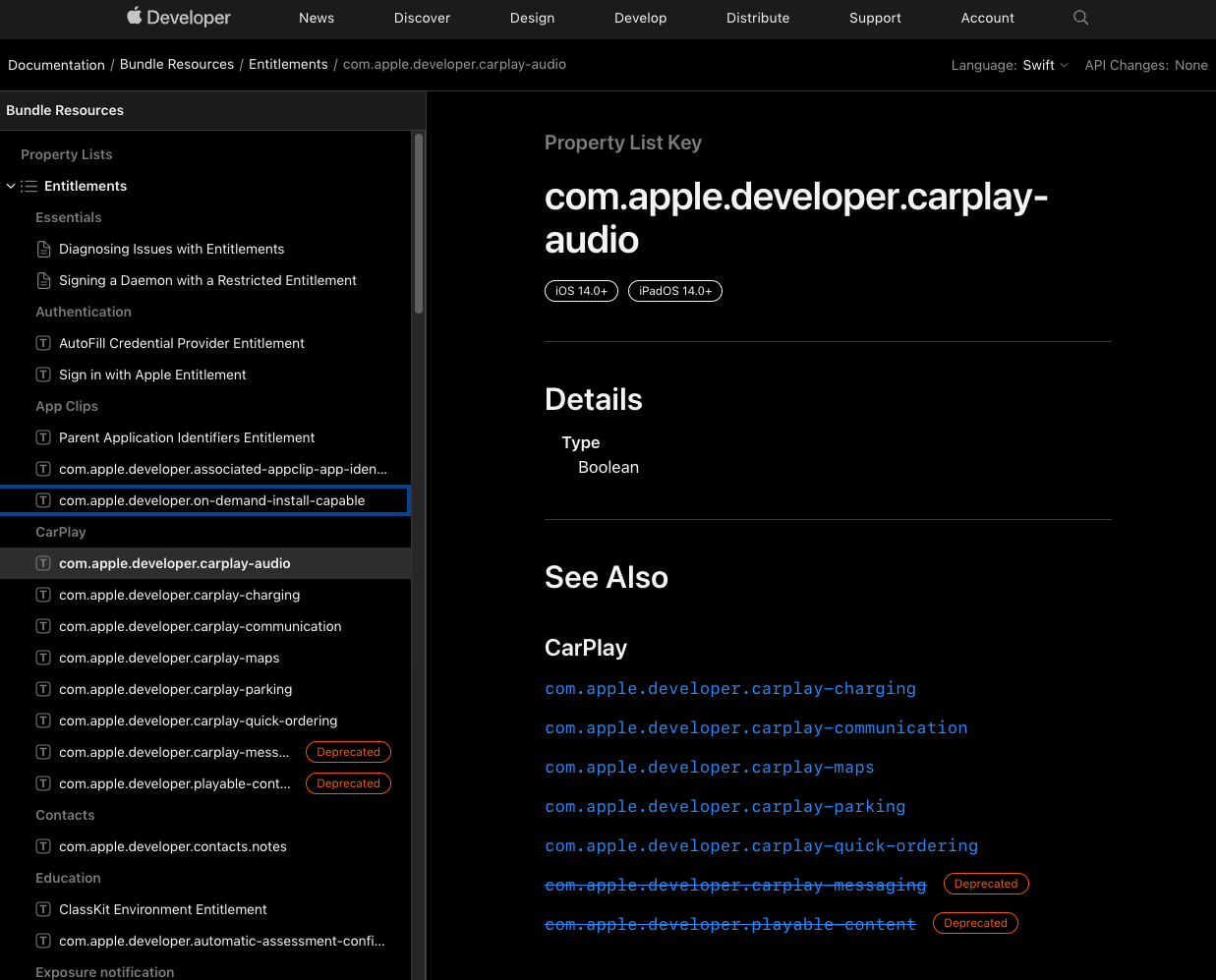Click the type icon beside carplay-parking sidebar entry
The height and width of the screenshot is (980, 1216).
point(43,689)
